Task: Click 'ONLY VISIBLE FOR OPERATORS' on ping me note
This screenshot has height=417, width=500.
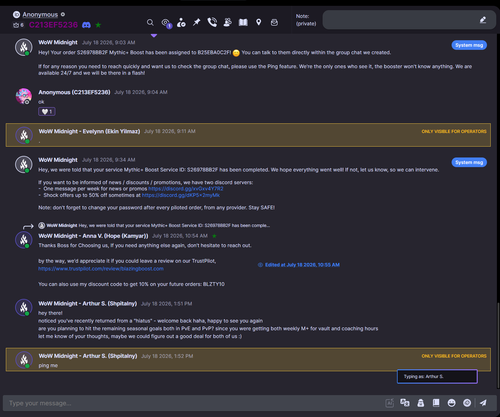Action: pos(454,356)
